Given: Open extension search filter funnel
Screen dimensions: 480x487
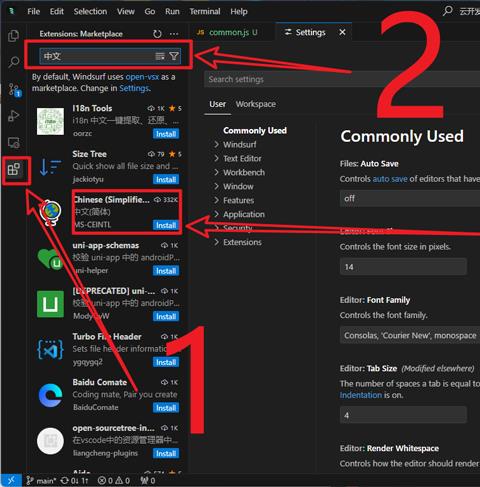Looking at the screenshot, I should (x=174, y=56).
